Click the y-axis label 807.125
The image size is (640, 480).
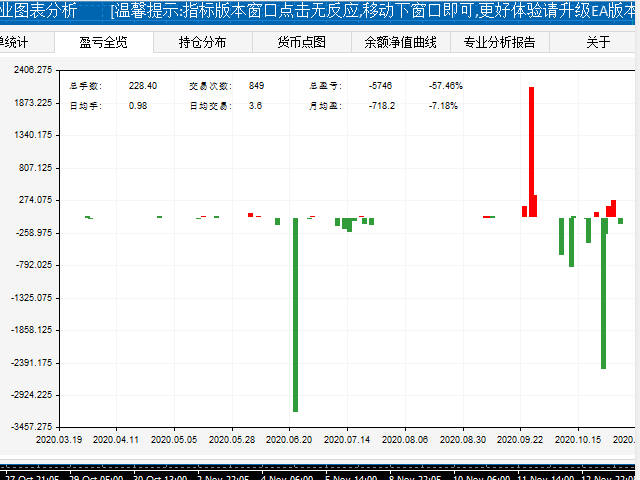coord(36,168)
